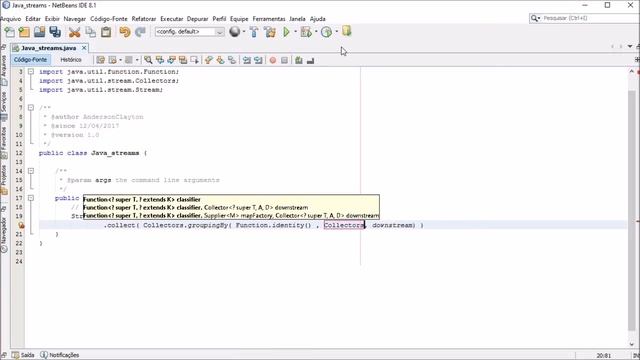The height and width of the screenshot is (360, 640).
Task: Click the Shift Line Left icon
Action: [x=247, y=60]
